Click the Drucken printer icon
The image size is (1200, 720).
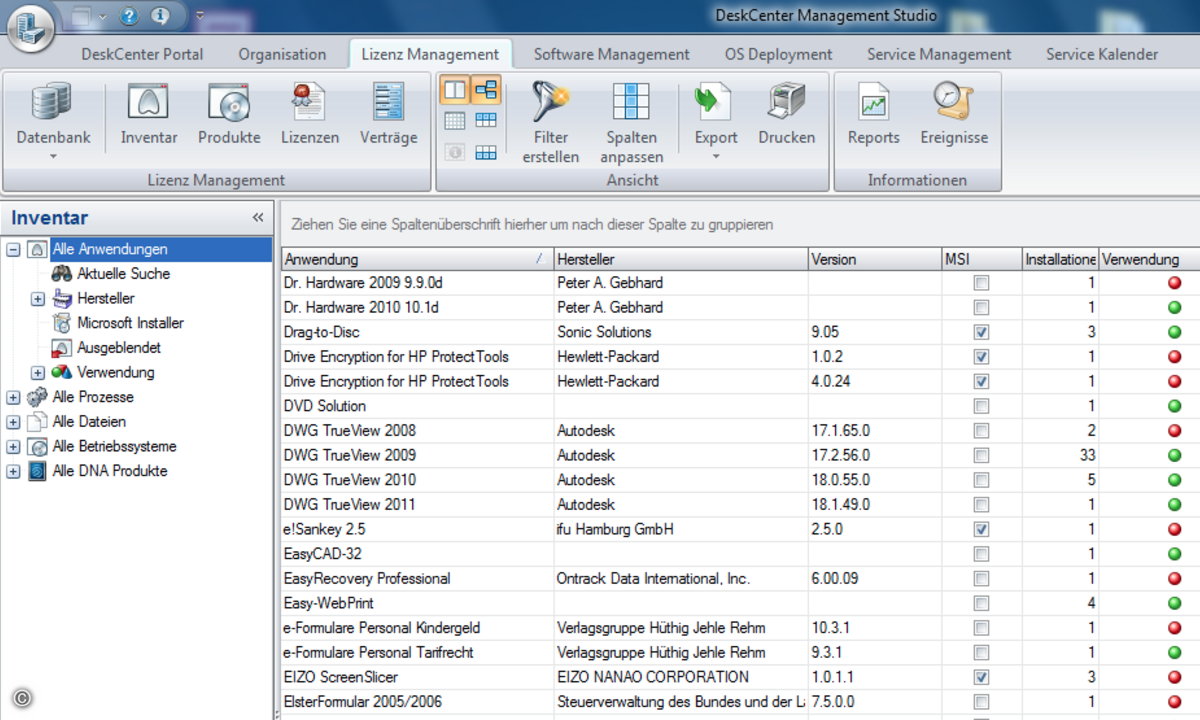pos(787,103)
